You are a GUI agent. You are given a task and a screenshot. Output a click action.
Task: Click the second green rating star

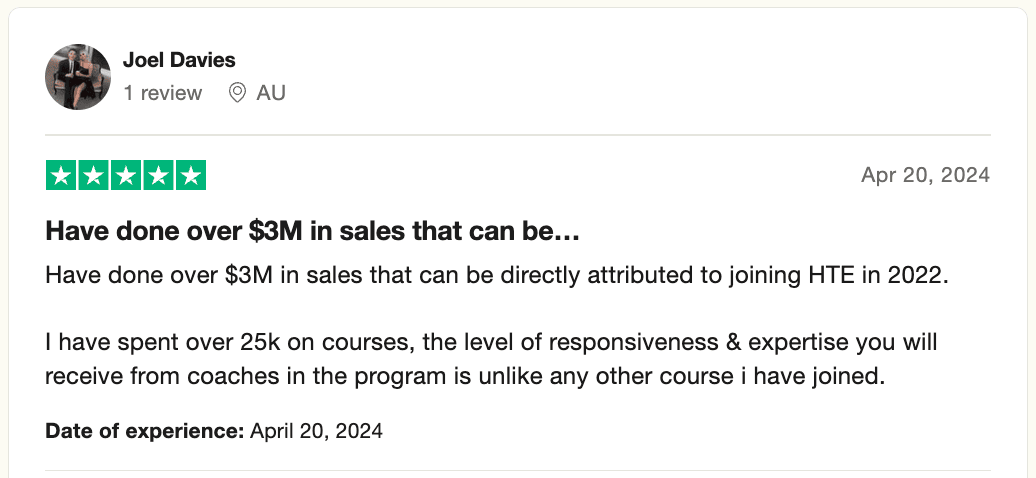[93, 176]
